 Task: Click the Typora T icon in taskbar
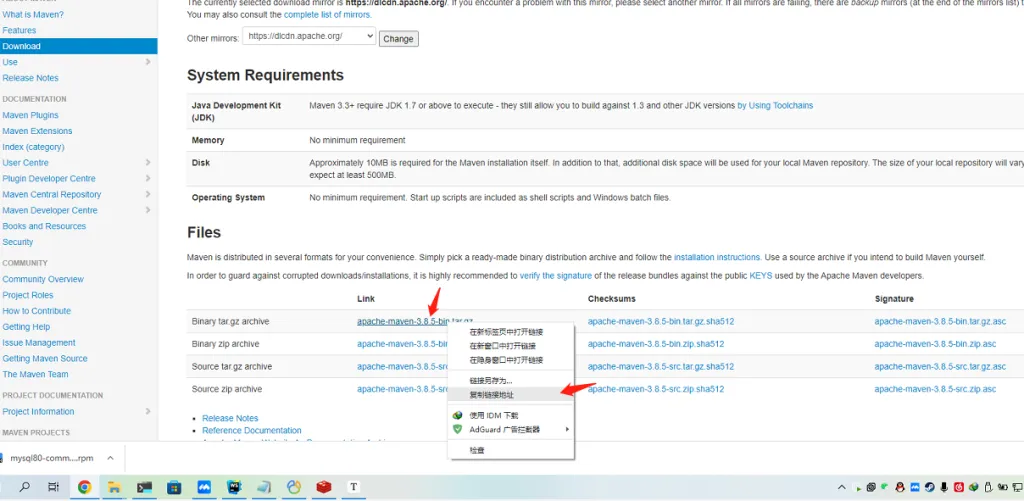click(x=353, y=487)
